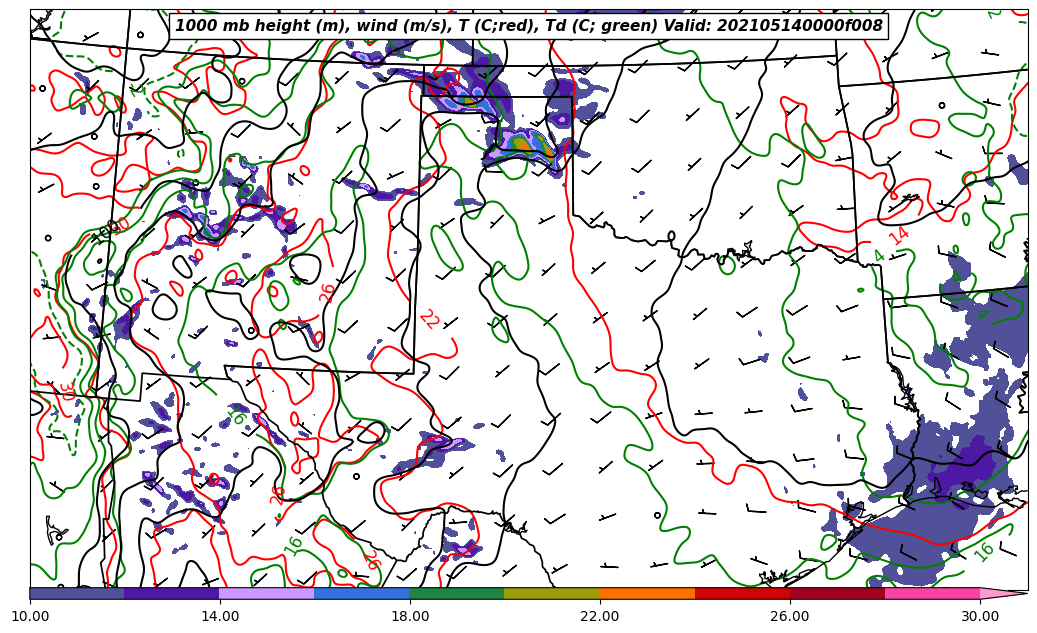Click the 10.00 colorbar tick label
Screen dimensions: 1037x633
(x=30, y=616)
